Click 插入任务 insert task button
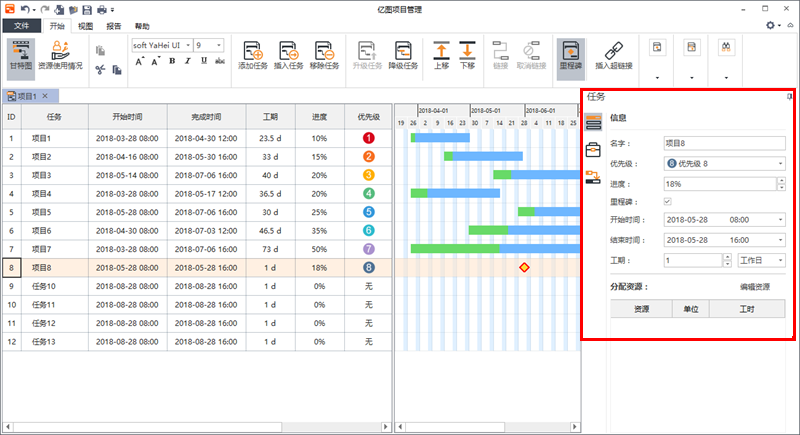 tap(288, 56)
